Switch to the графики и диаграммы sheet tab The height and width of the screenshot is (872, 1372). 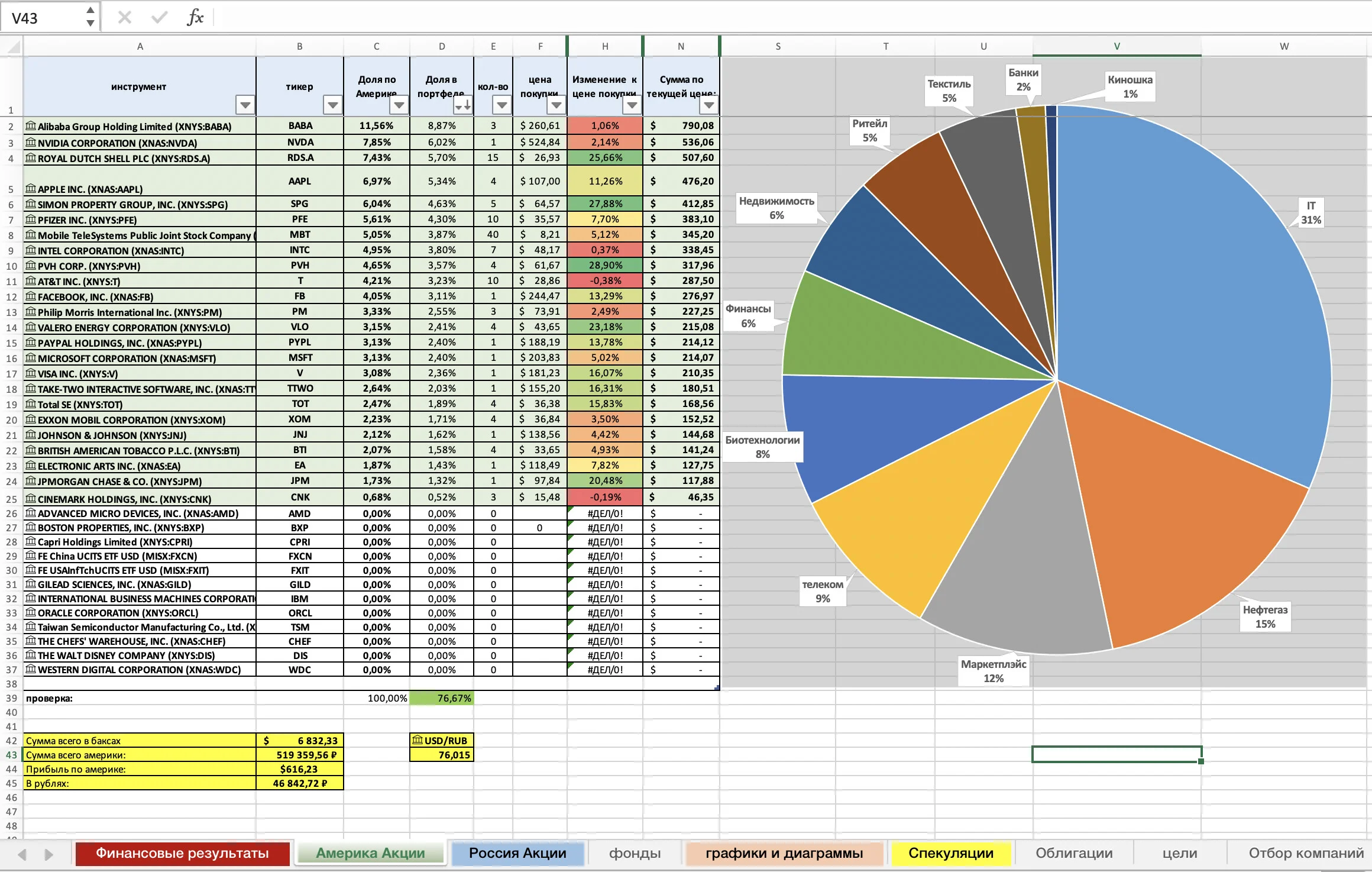(784, 853)
